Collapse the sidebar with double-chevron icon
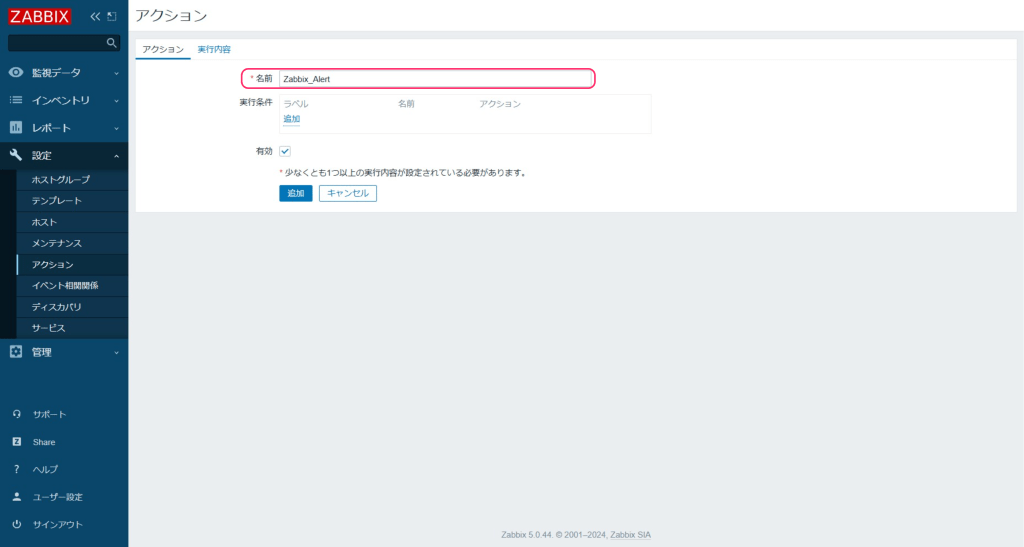1024x547 pixels. point(96,16)
